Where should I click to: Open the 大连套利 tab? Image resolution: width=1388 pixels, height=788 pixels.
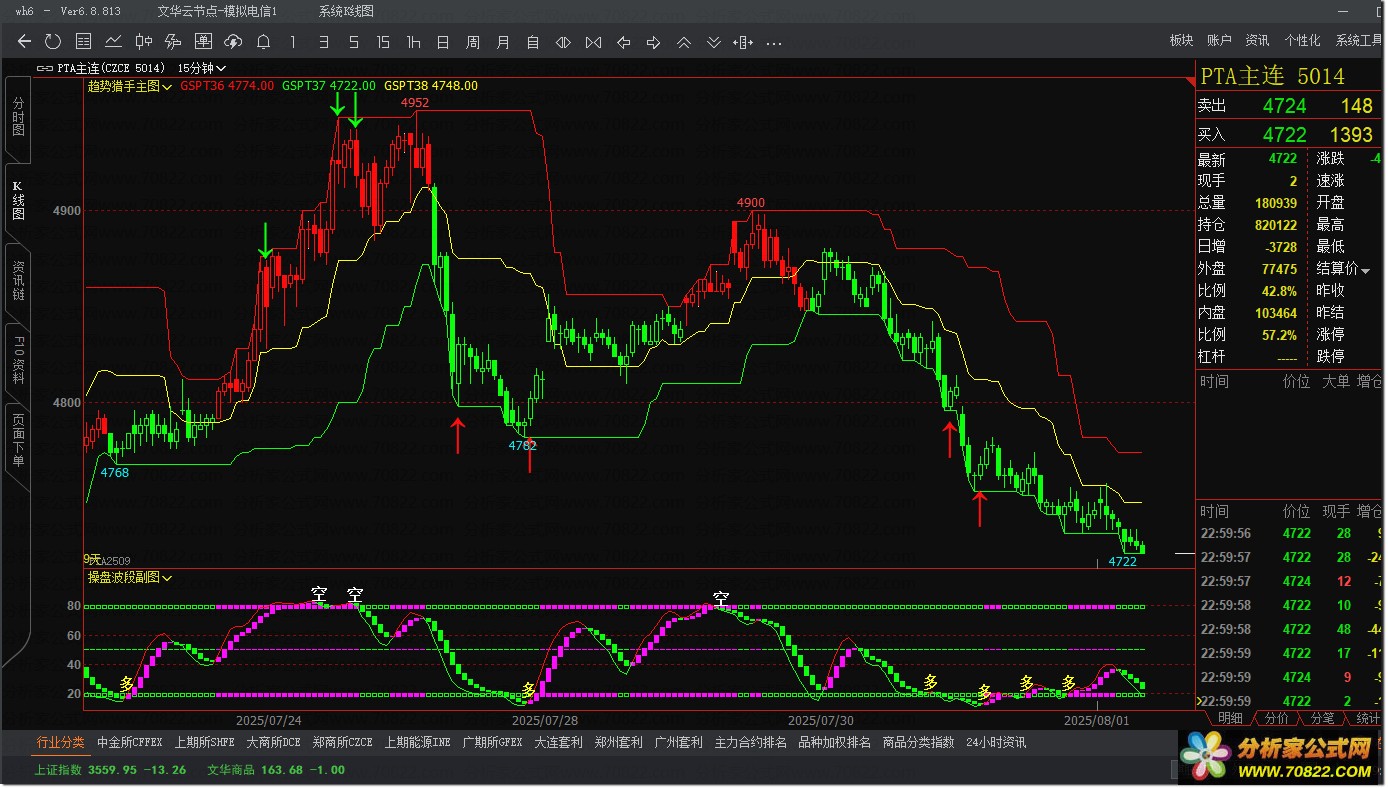(x=558, y=743)
